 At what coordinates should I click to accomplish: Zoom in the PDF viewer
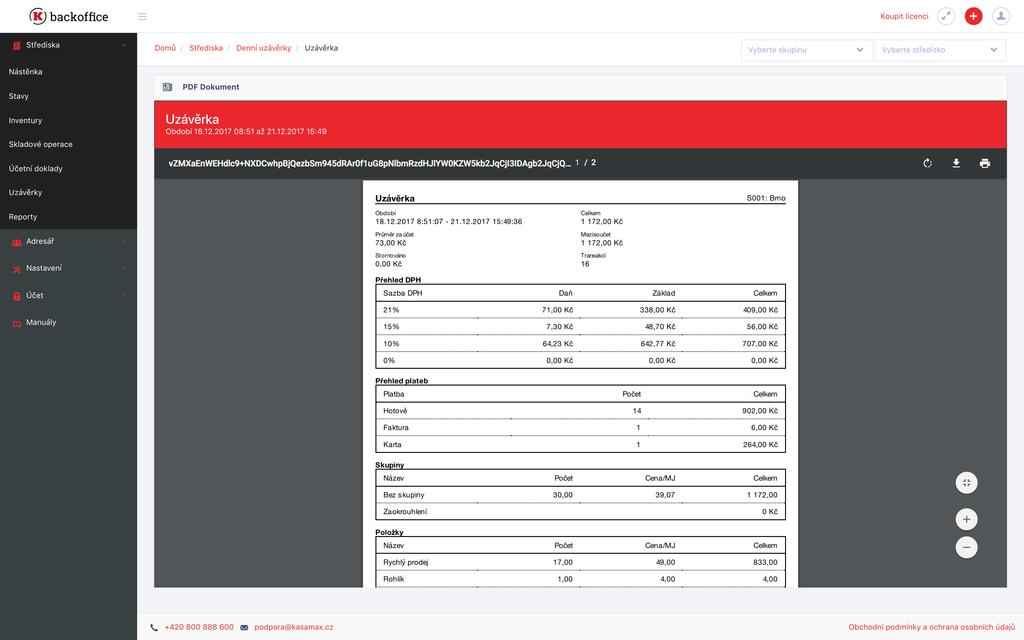pos(967,520)
